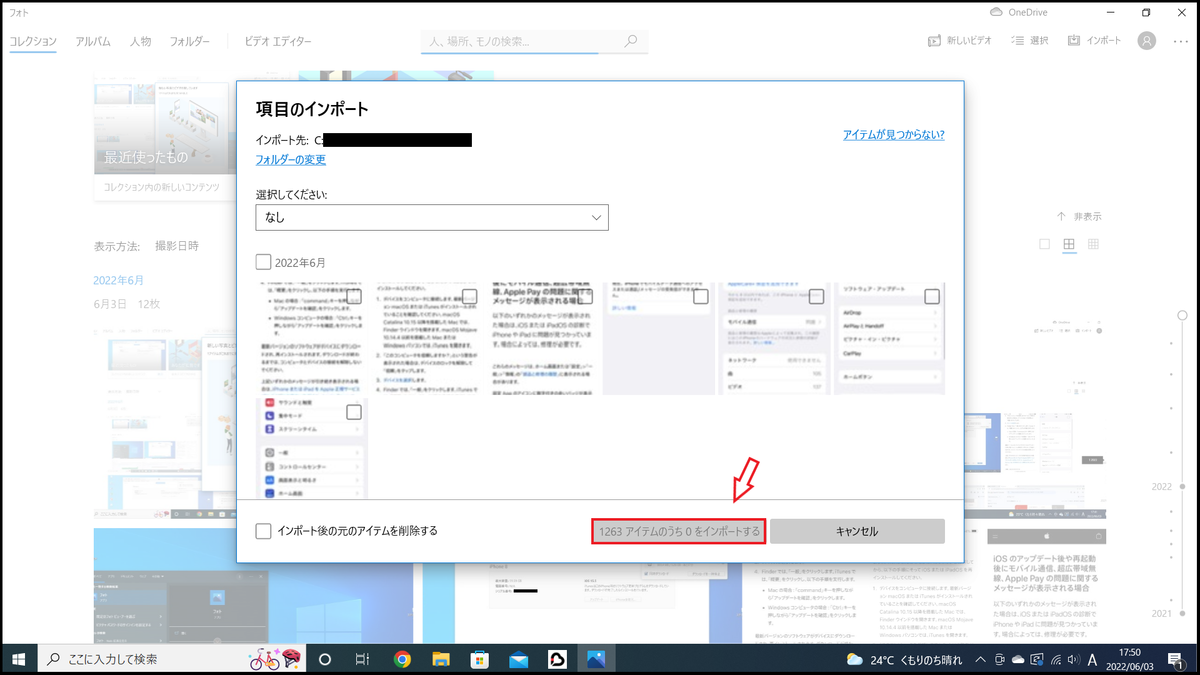Tick checkbox on the Apple Pay thumbnail

(x=585, y=296)
